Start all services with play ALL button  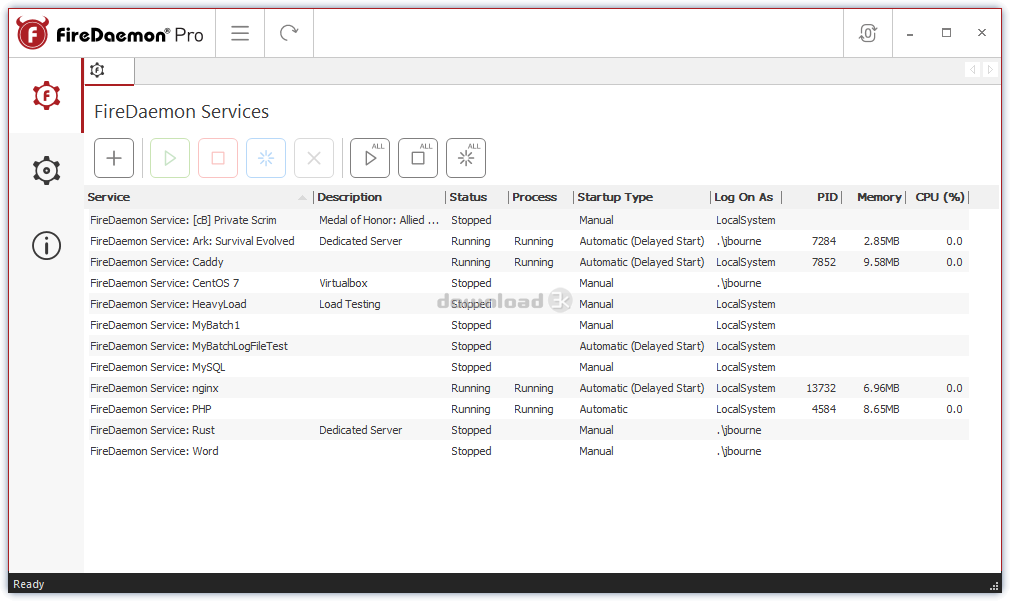click(x=370, y=158)
